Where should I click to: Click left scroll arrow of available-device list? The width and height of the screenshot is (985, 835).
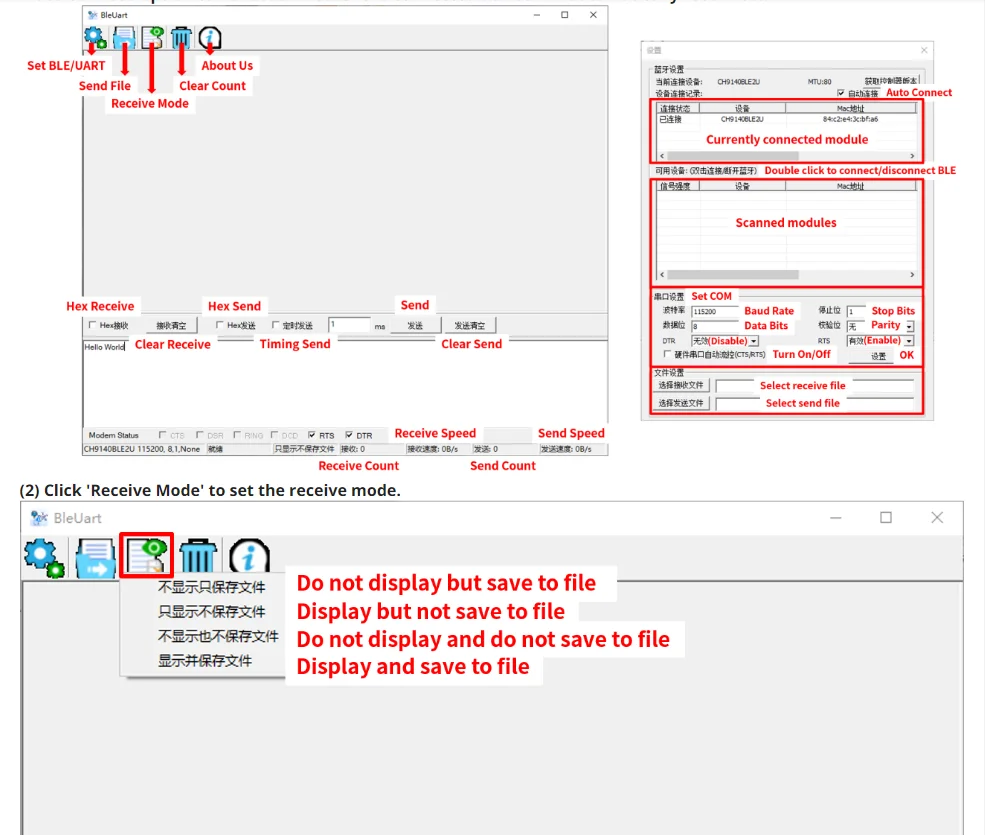click(x=662, y=275)
